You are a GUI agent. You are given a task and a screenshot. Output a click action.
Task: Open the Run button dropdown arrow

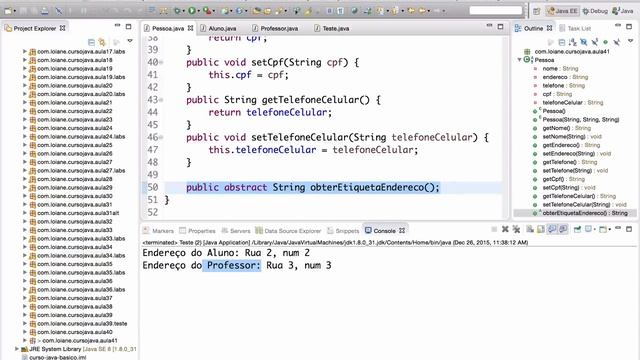click(x=198, y=11)
